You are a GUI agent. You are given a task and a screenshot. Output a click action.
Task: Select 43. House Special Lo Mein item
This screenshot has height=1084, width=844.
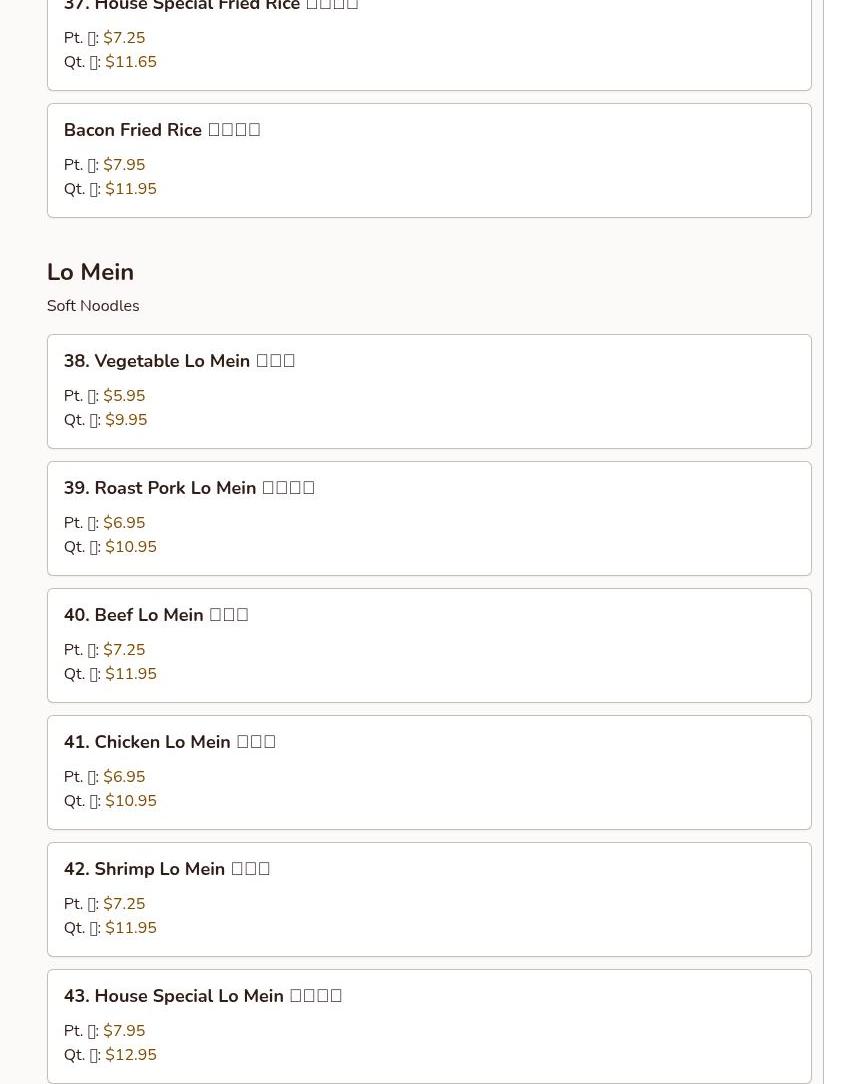pyautogui.click(x=429, y=1027)
